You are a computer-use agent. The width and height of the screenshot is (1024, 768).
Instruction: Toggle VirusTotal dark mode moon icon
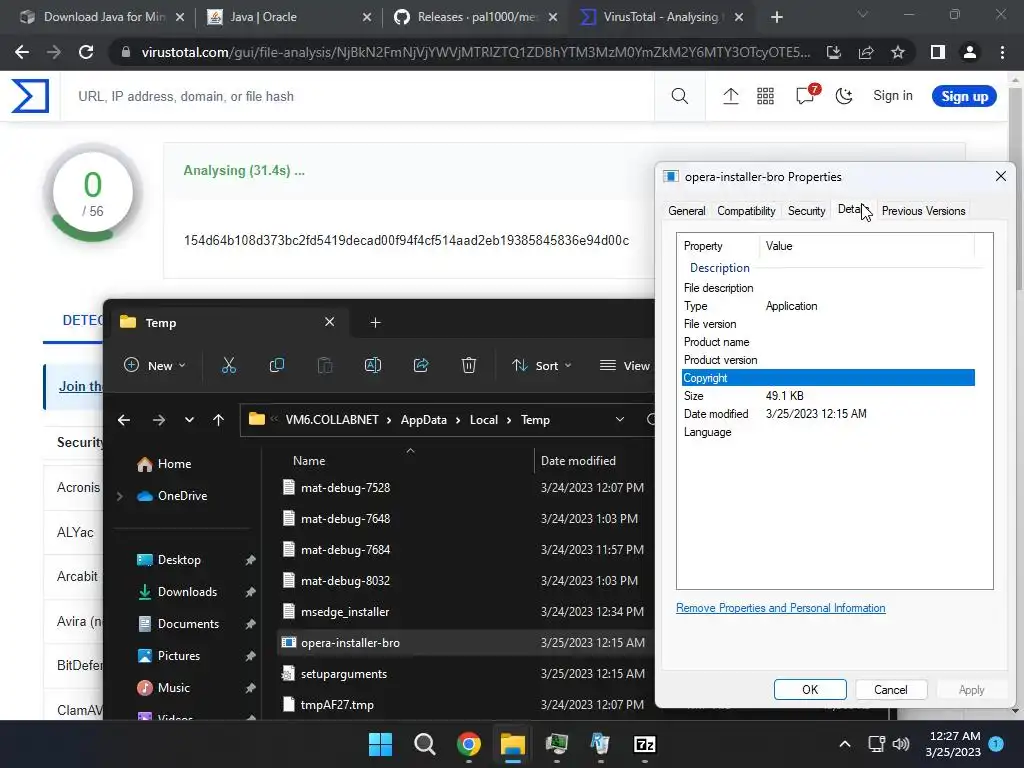844,97
